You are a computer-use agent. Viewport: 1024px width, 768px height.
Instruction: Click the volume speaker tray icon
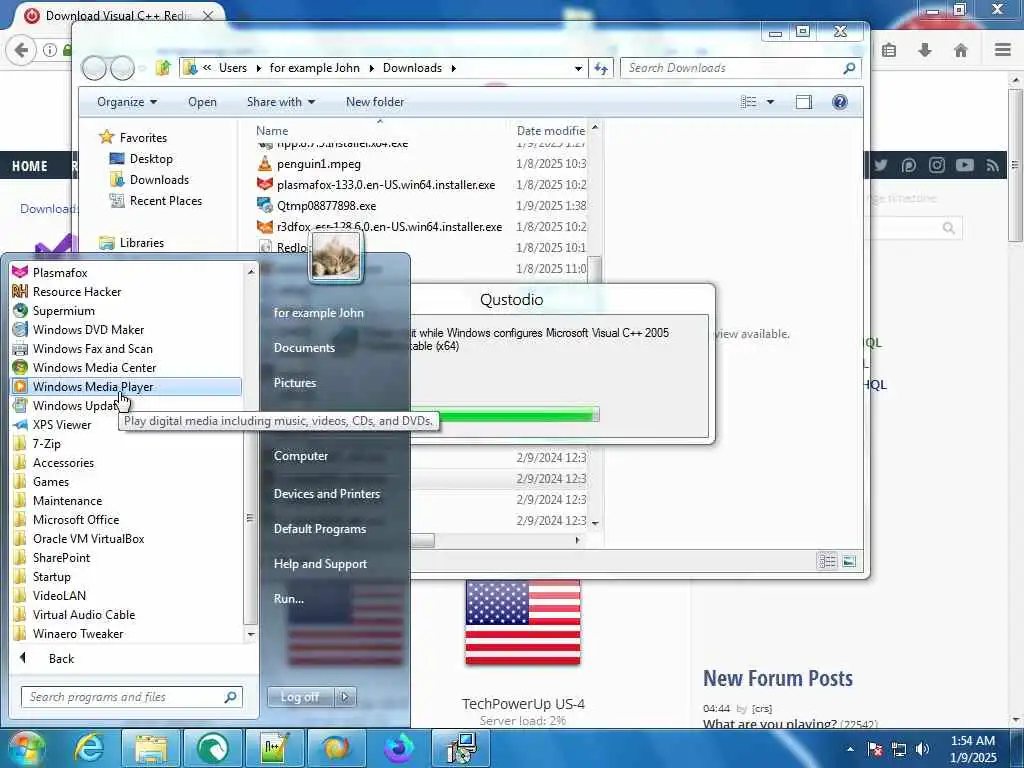pos(921,749)
